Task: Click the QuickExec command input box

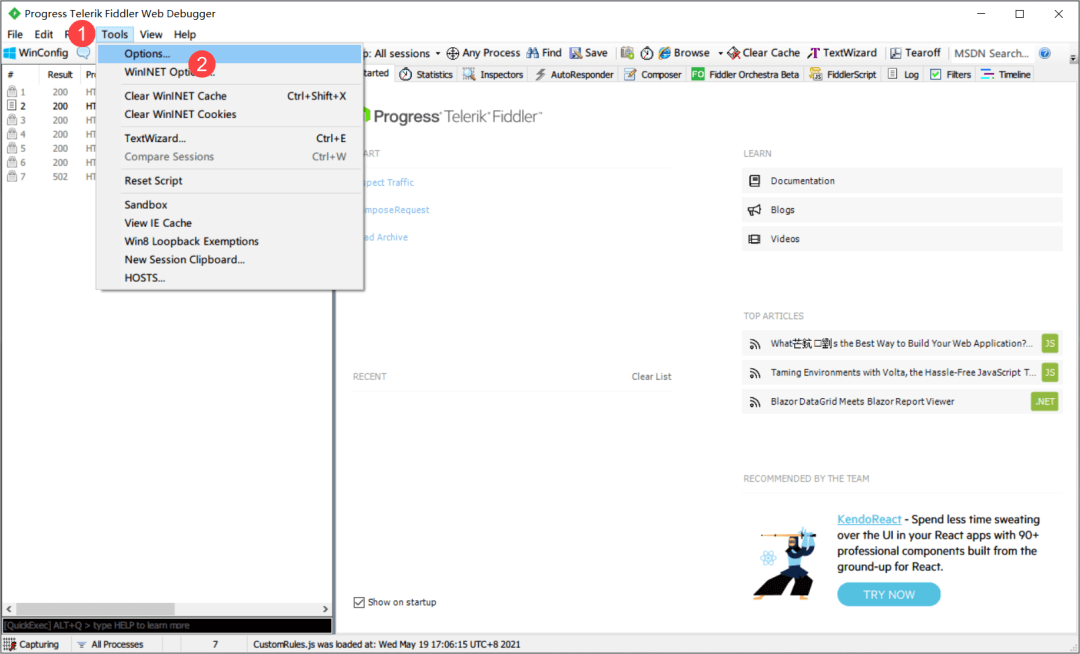Action: 167,625
